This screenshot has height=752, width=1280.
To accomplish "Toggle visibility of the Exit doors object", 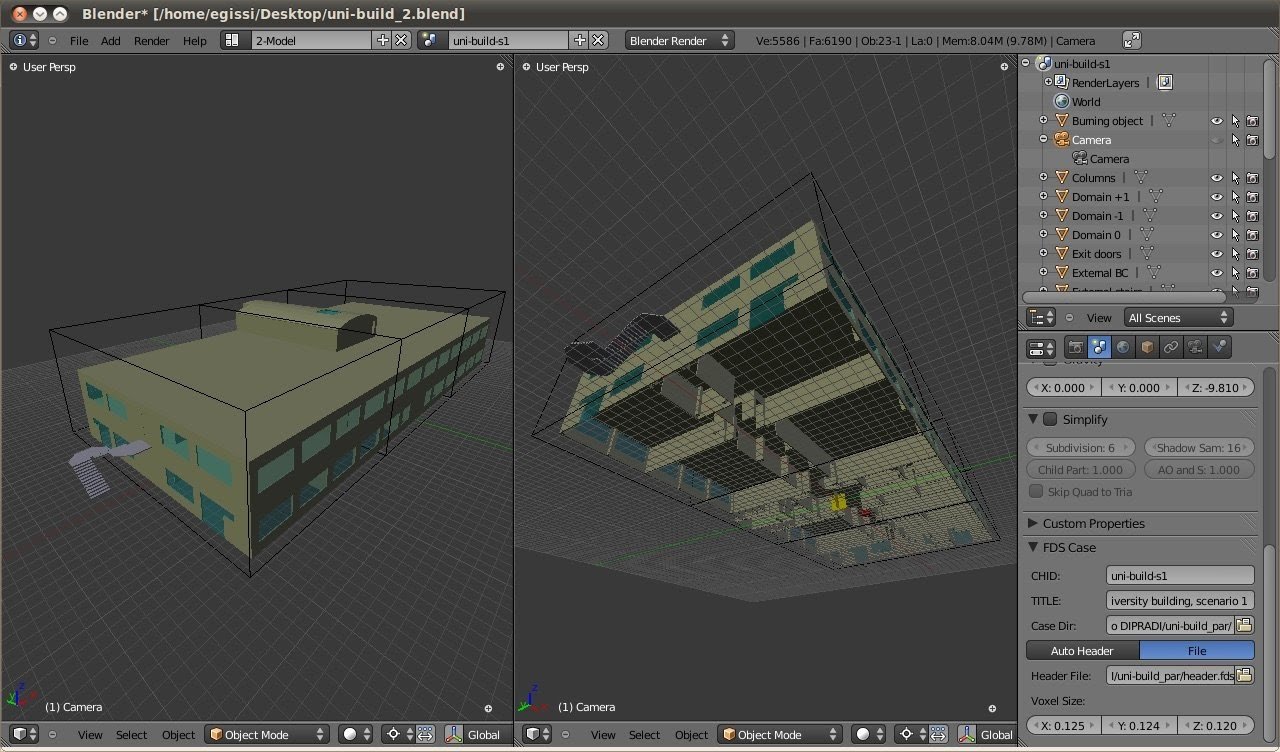I will click(x=1217, y=254).
